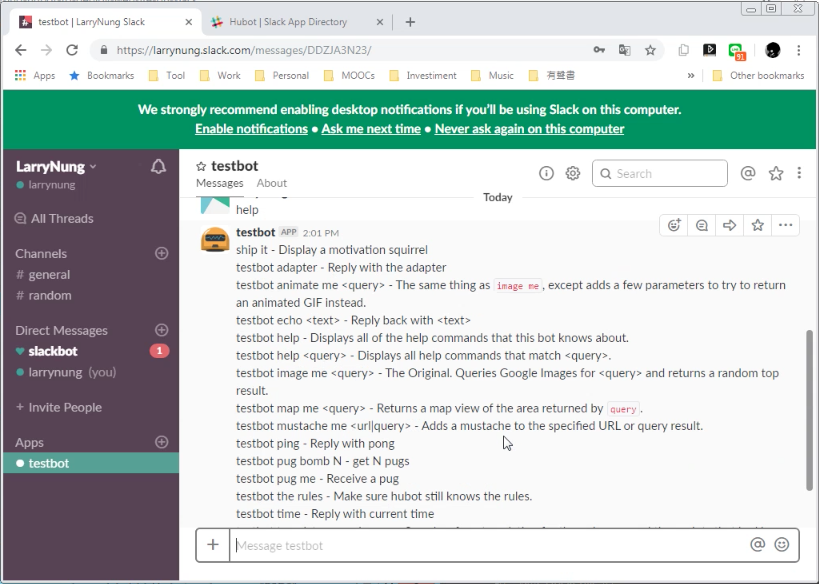Open the Personal bookmarks folder
819x584 pixels.
[282, 75]
